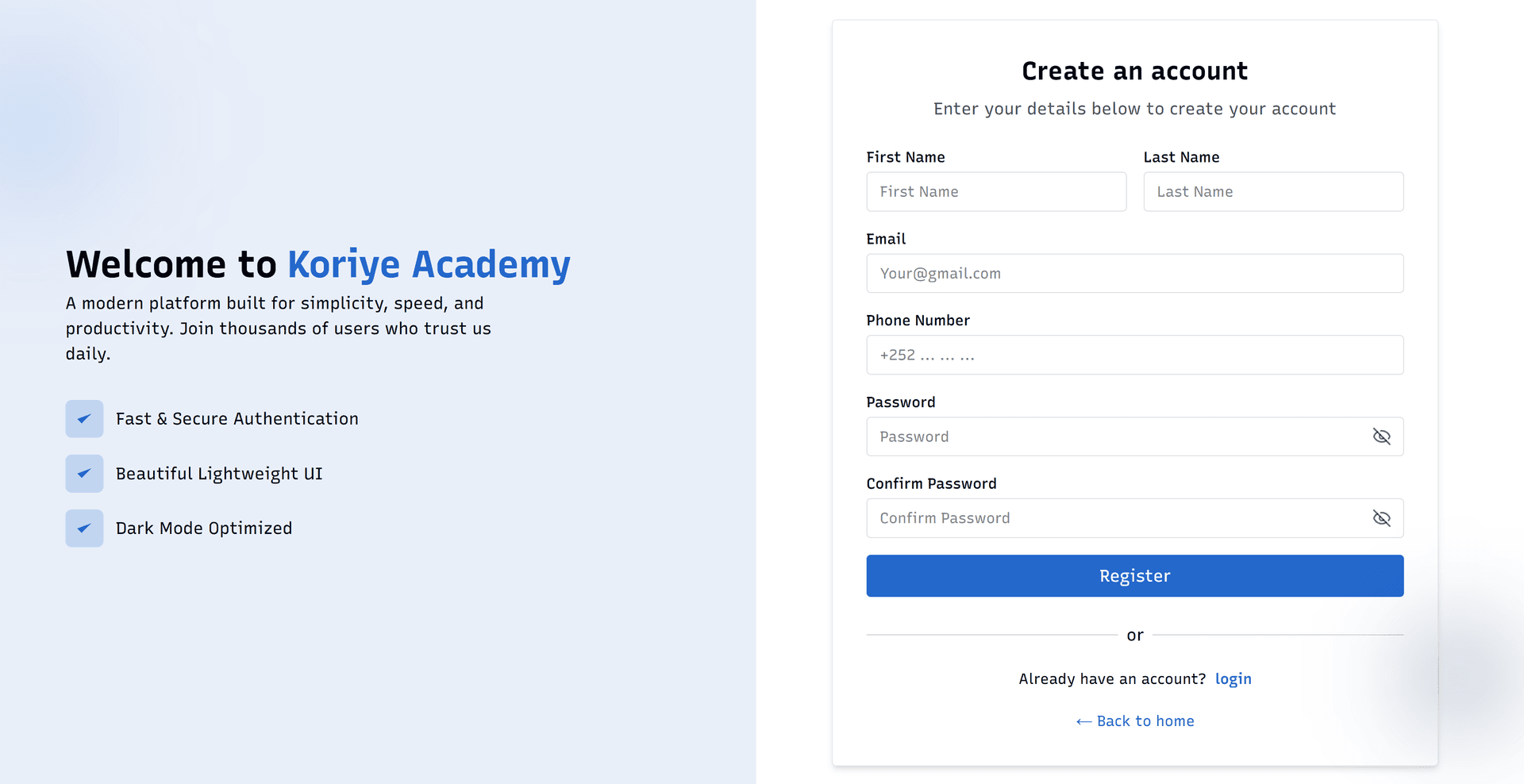The image size is (1524, 784).
Task: Click the Dark Mode Optimized checkmark icon
Action: click(x=84, y=528)
